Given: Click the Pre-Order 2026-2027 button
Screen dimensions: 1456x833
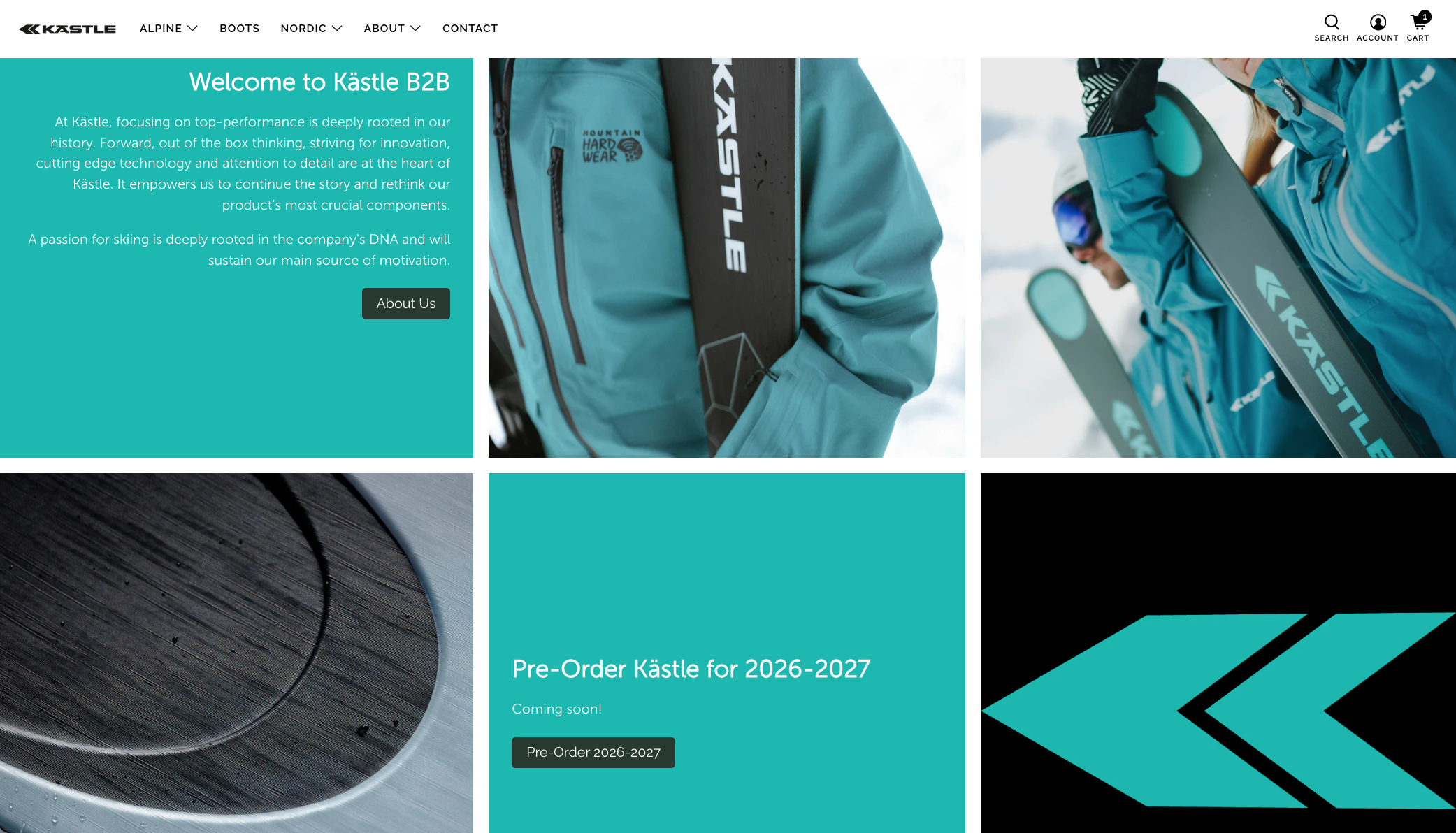Looking at the screenshot, I should tap(593, 753).
